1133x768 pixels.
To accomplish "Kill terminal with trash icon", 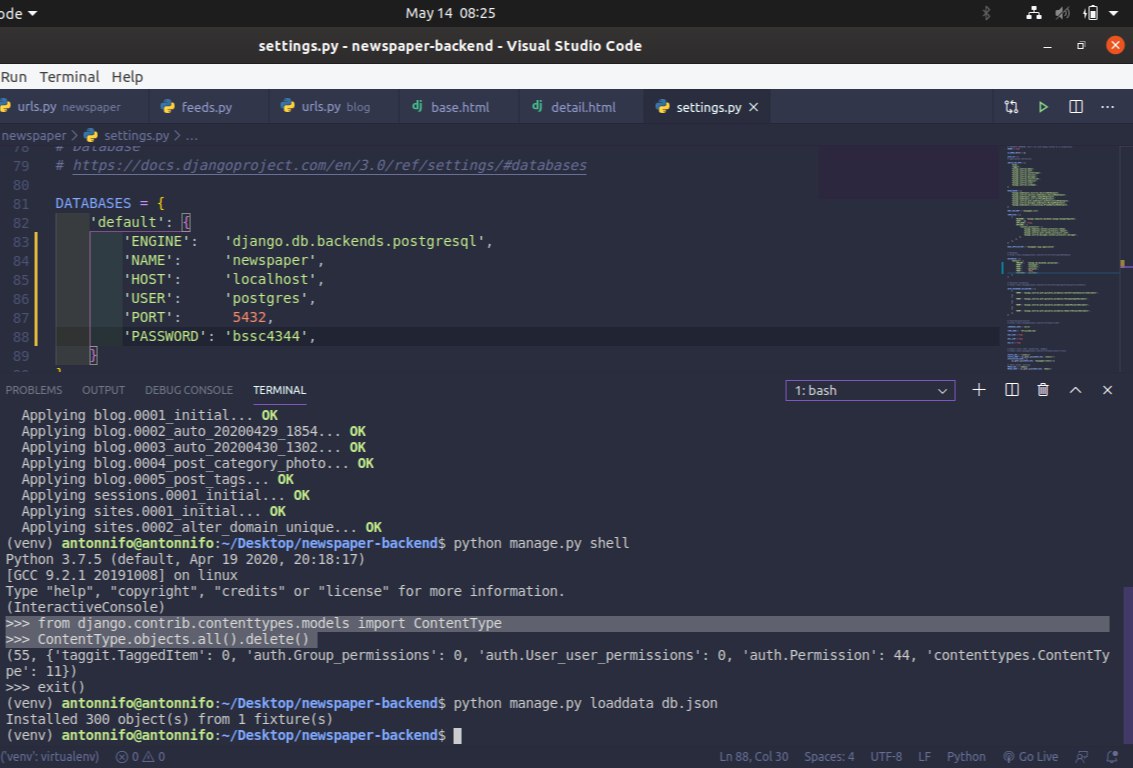I will (x=1043, y=390).
